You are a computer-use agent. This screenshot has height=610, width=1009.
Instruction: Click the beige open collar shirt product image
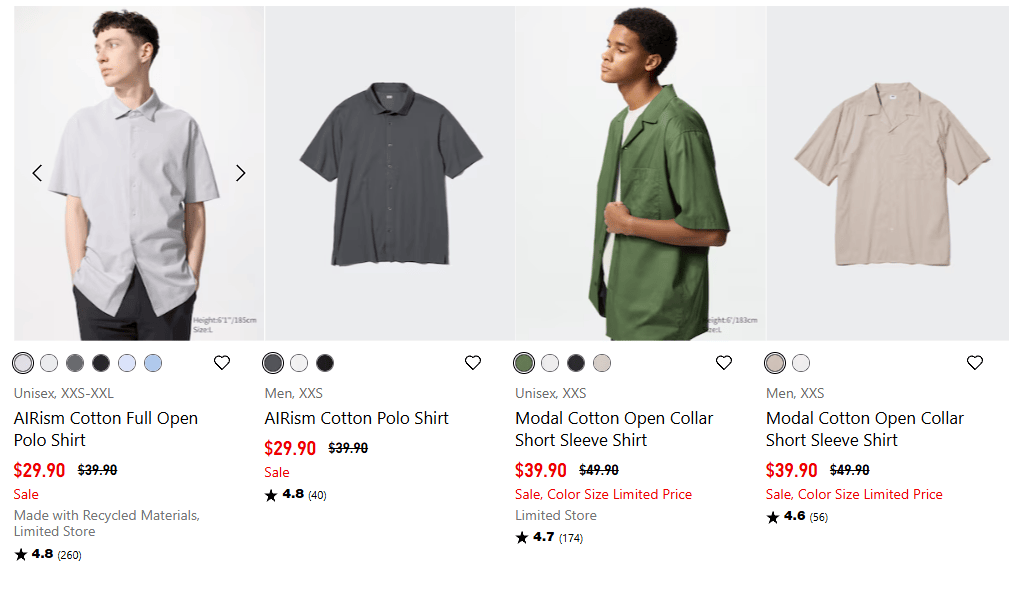tap(888, 175)
